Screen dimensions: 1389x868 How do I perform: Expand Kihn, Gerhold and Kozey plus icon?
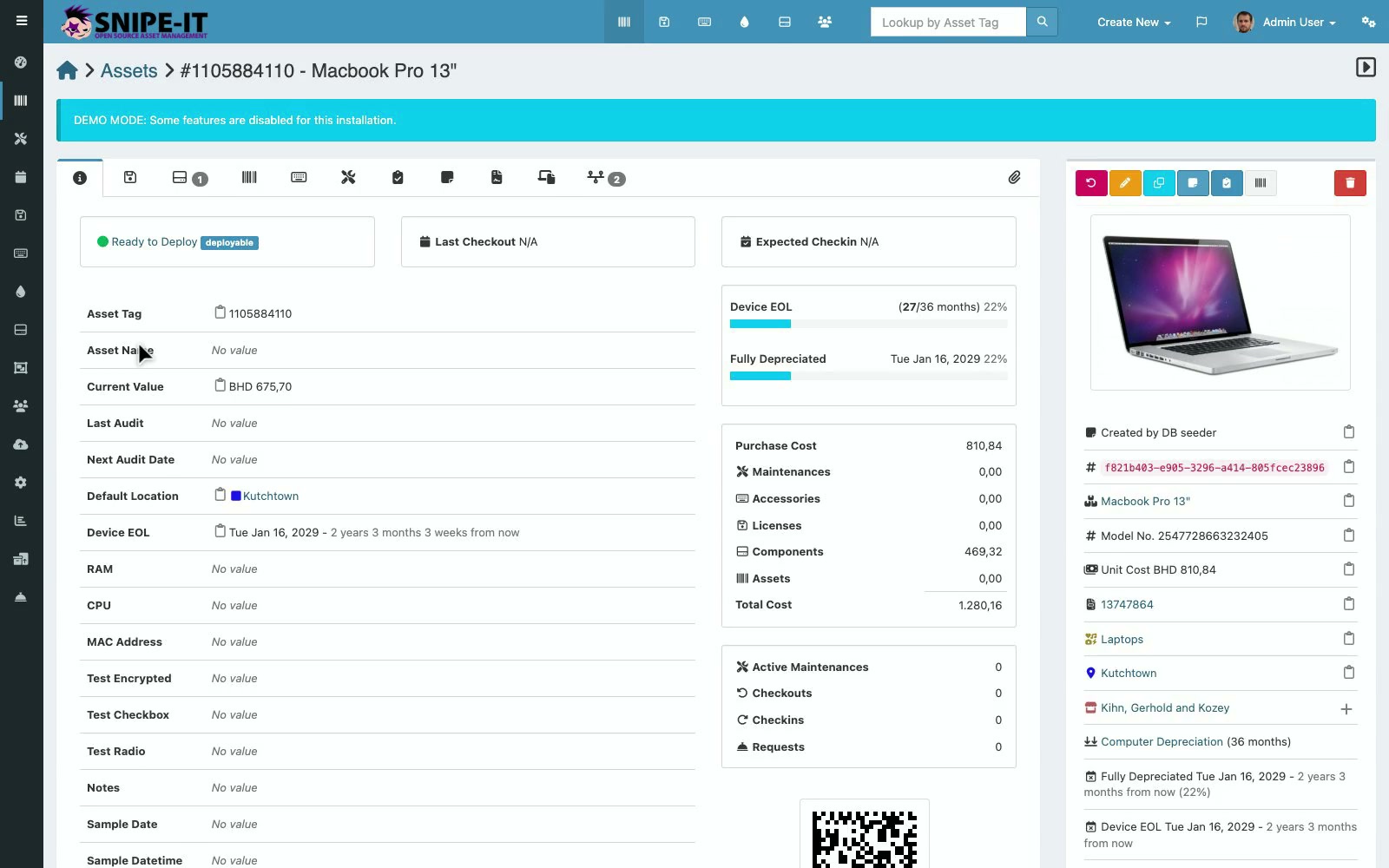pos(1346,709)
